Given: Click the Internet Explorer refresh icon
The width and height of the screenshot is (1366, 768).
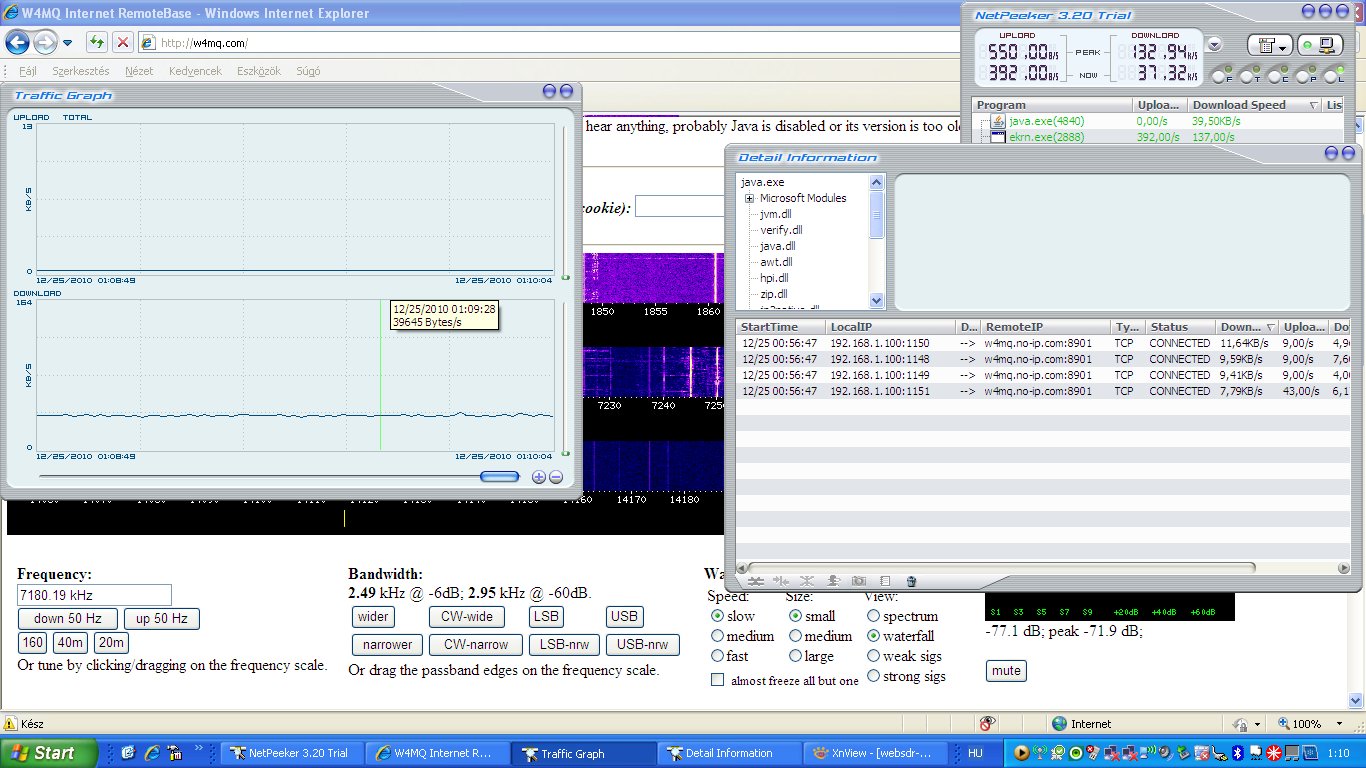Looking at the screenshot, I should click(x=97, y=42).
